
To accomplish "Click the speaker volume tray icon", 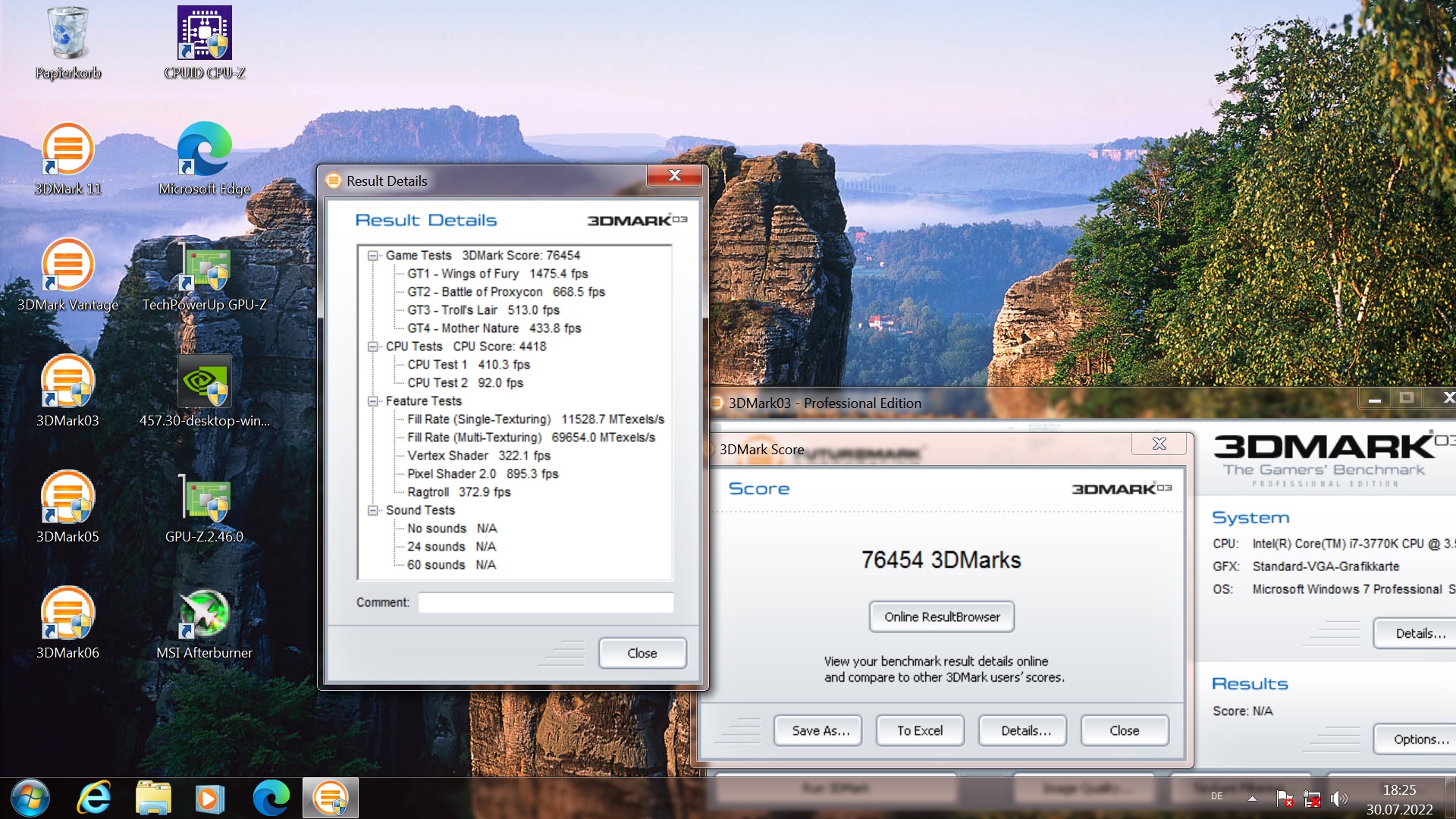I will pyautogui.click(x=1339, y=798).
